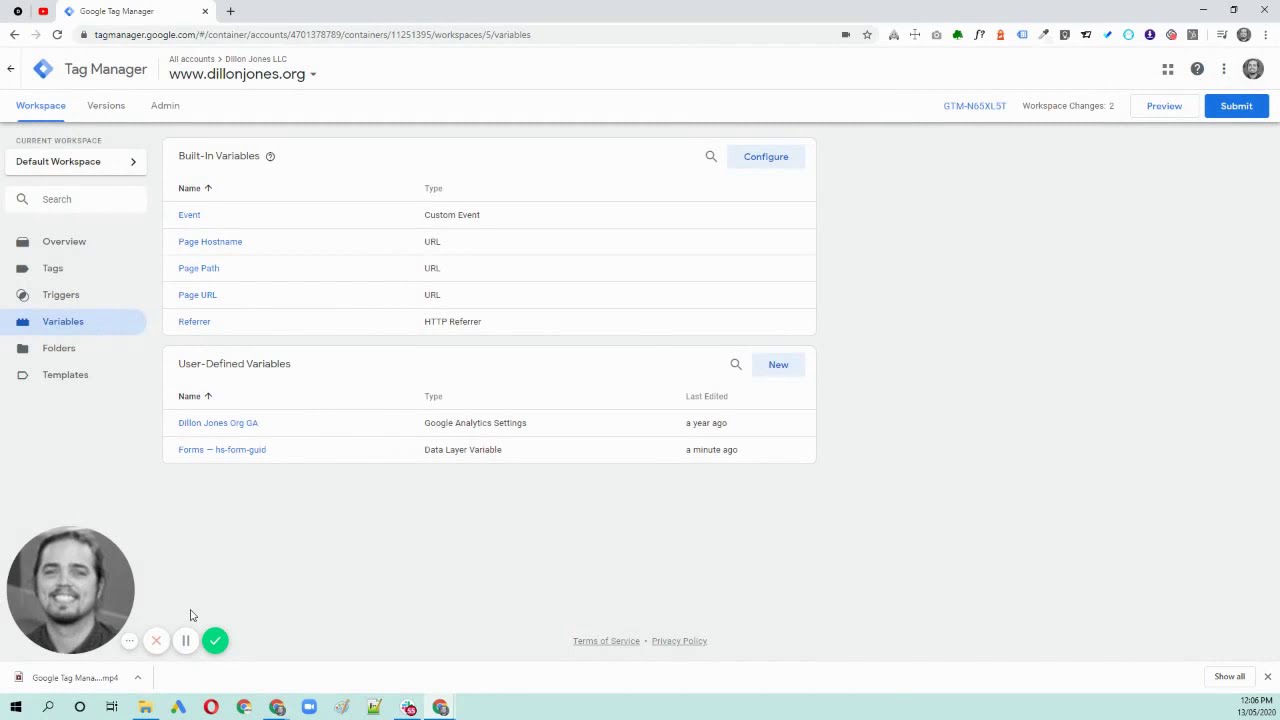Image resolution: width=1280 pixels, height=720 pixels.
Task: Open the Tags section
Action: click(x=53, y=268)
